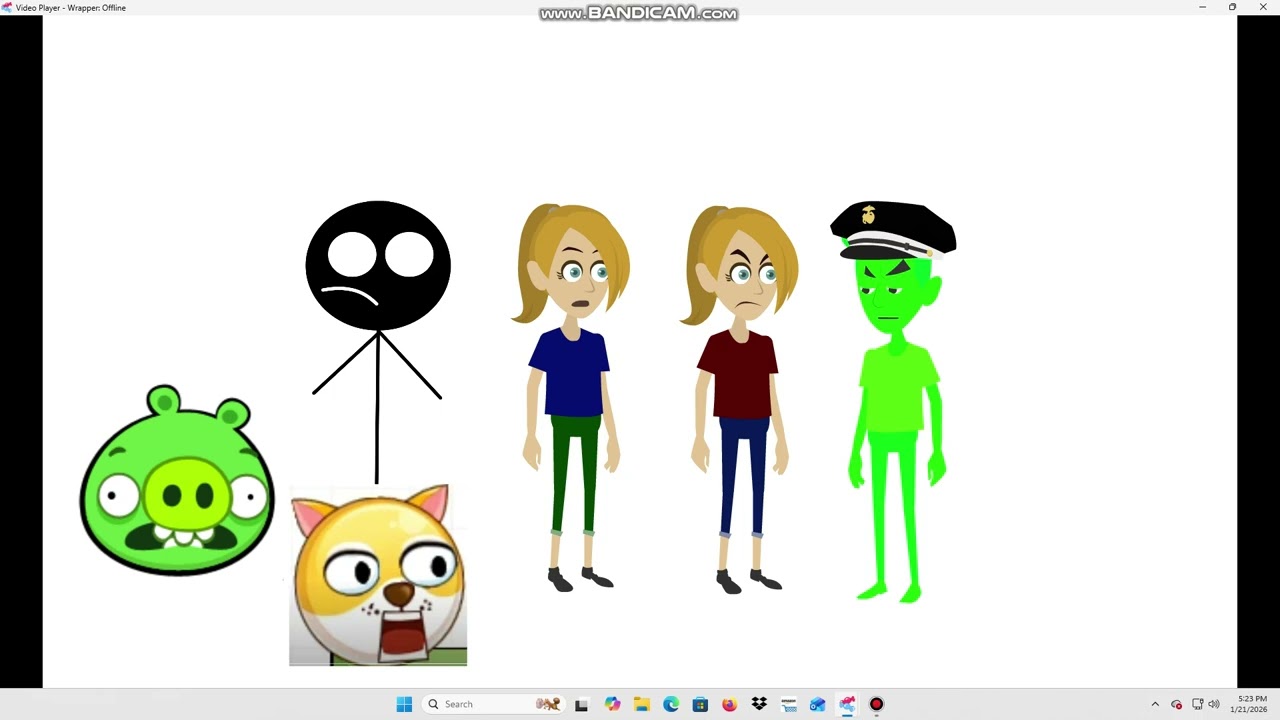Open the Windows Start menu
Screen dimensions: 1280x720
[404, 704]
